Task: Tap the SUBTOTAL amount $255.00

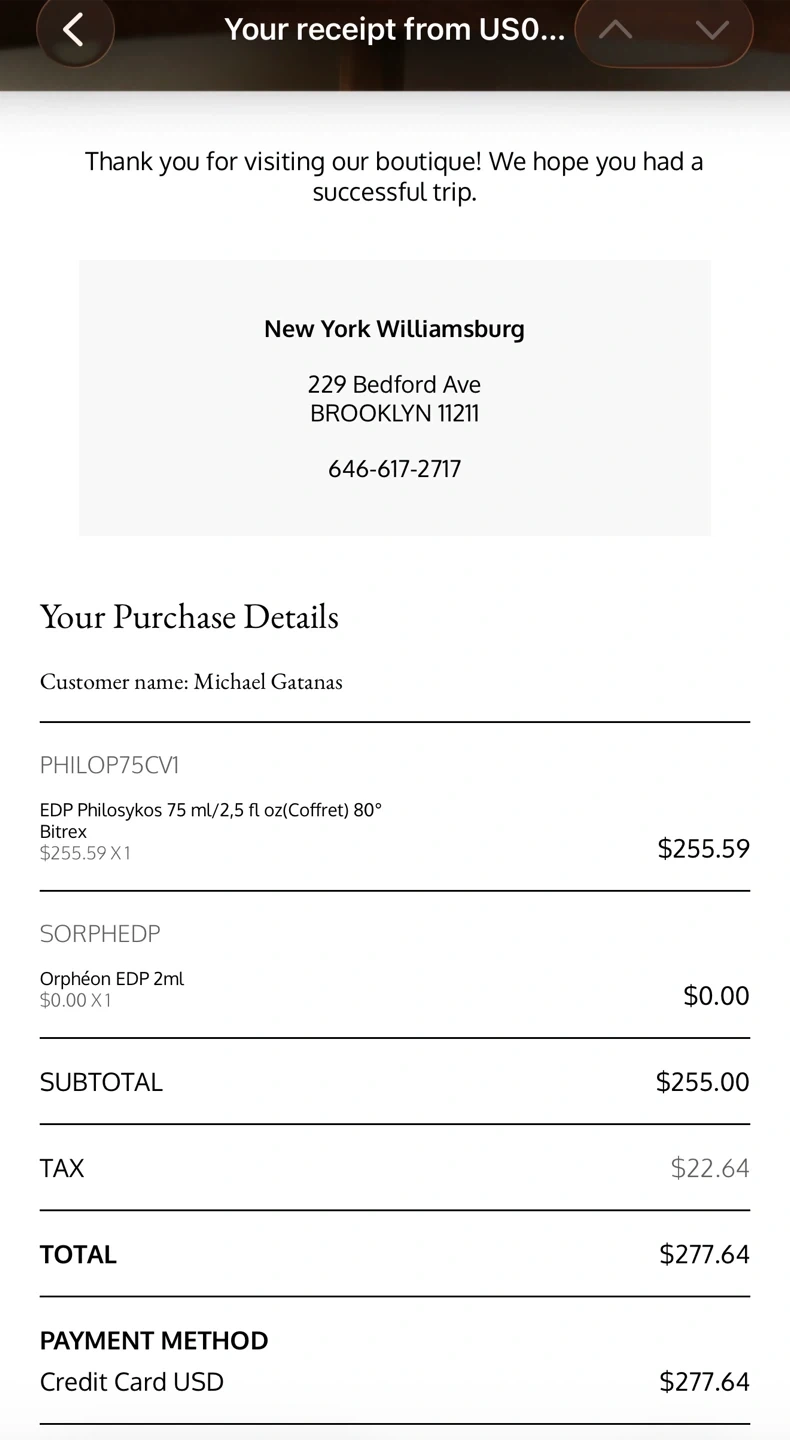Action: (702, 1082)
